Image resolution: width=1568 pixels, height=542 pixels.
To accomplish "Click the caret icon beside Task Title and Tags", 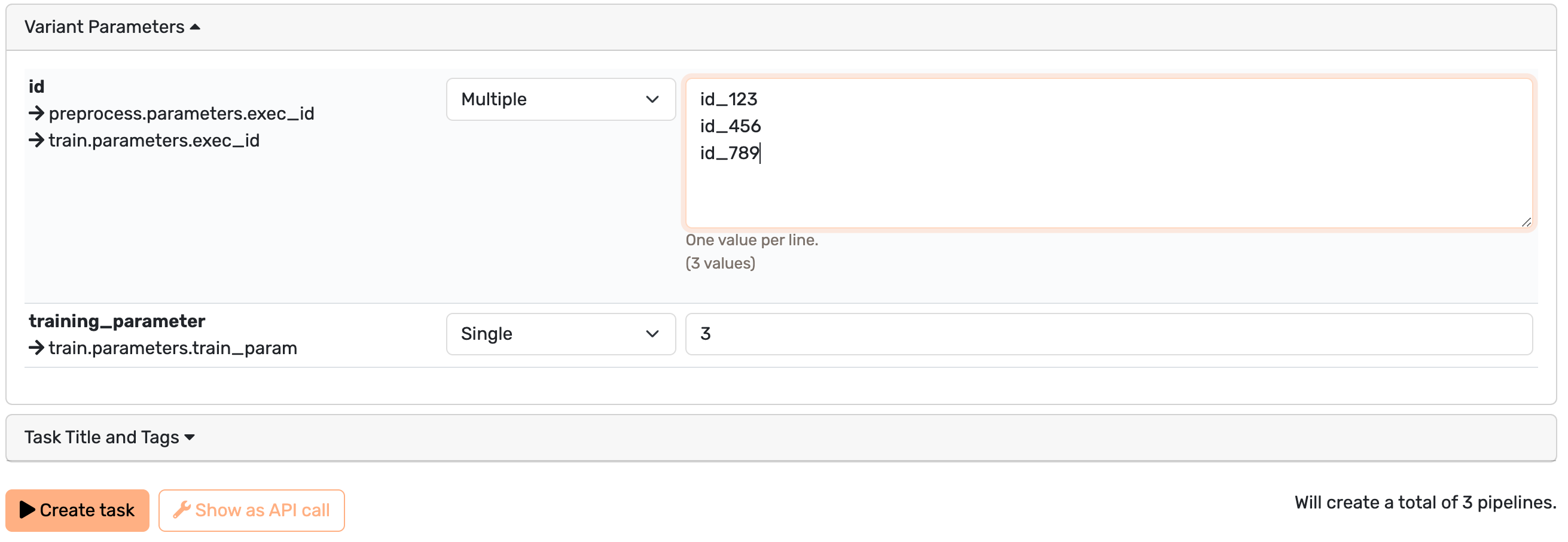I will (x=190, y=438).
